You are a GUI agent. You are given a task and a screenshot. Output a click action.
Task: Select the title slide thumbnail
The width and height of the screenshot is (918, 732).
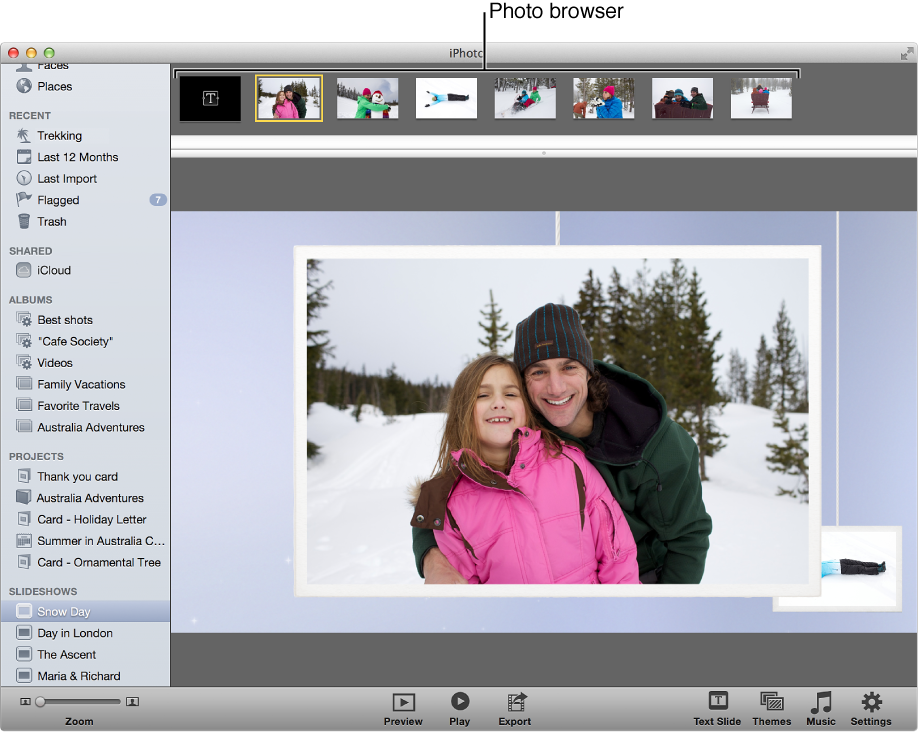(x=209, y=97)
